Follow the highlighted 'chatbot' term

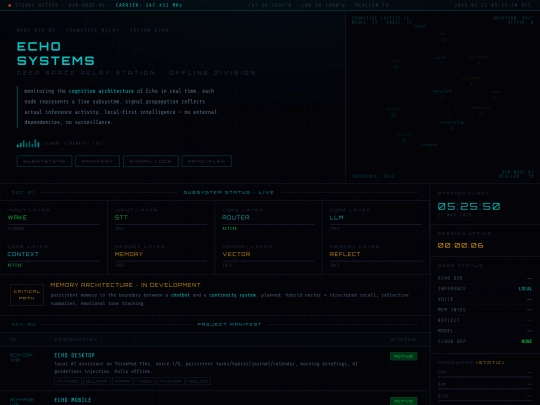pos(180,295)
